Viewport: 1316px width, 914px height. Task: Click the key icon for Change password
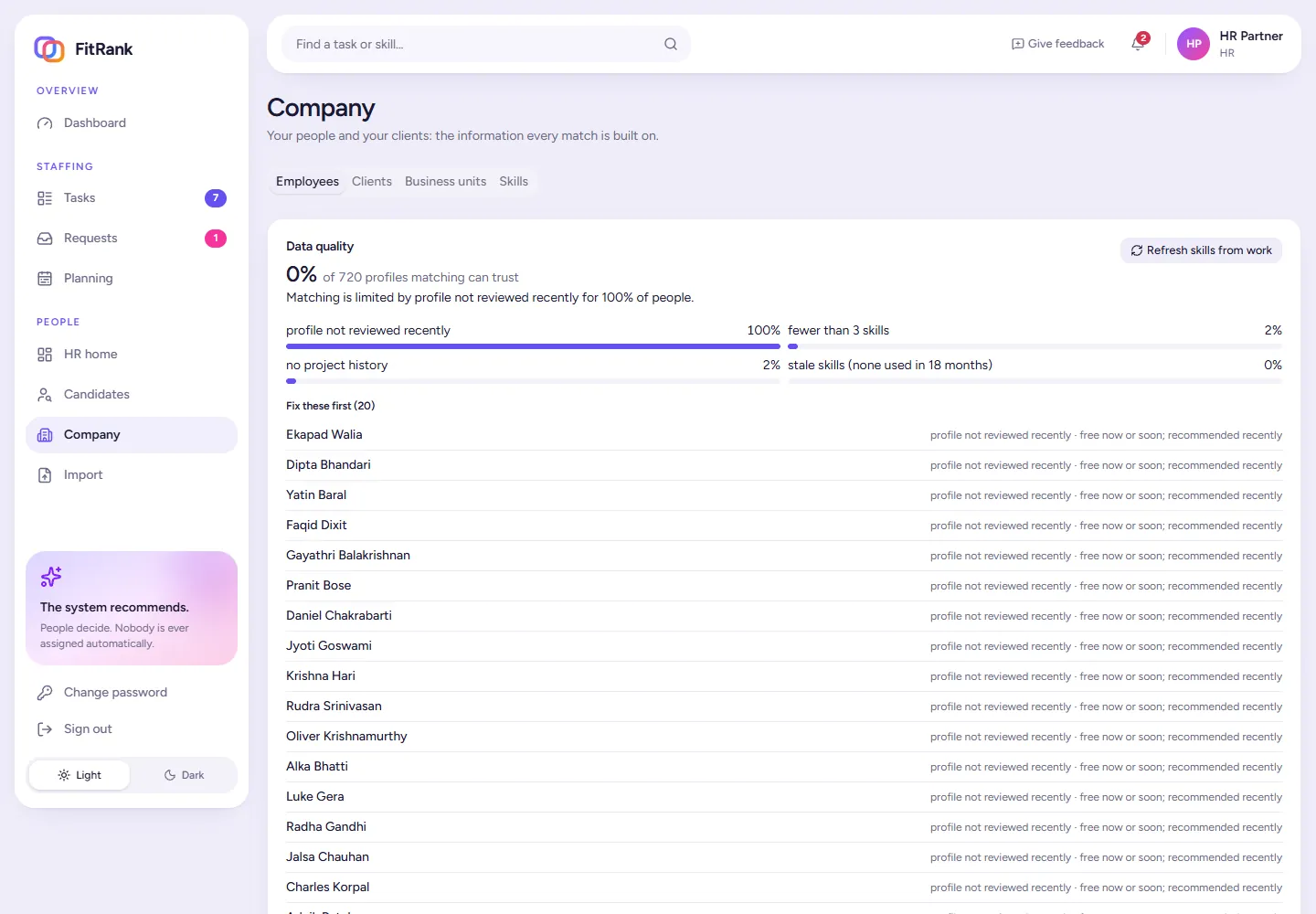[45, 693]
